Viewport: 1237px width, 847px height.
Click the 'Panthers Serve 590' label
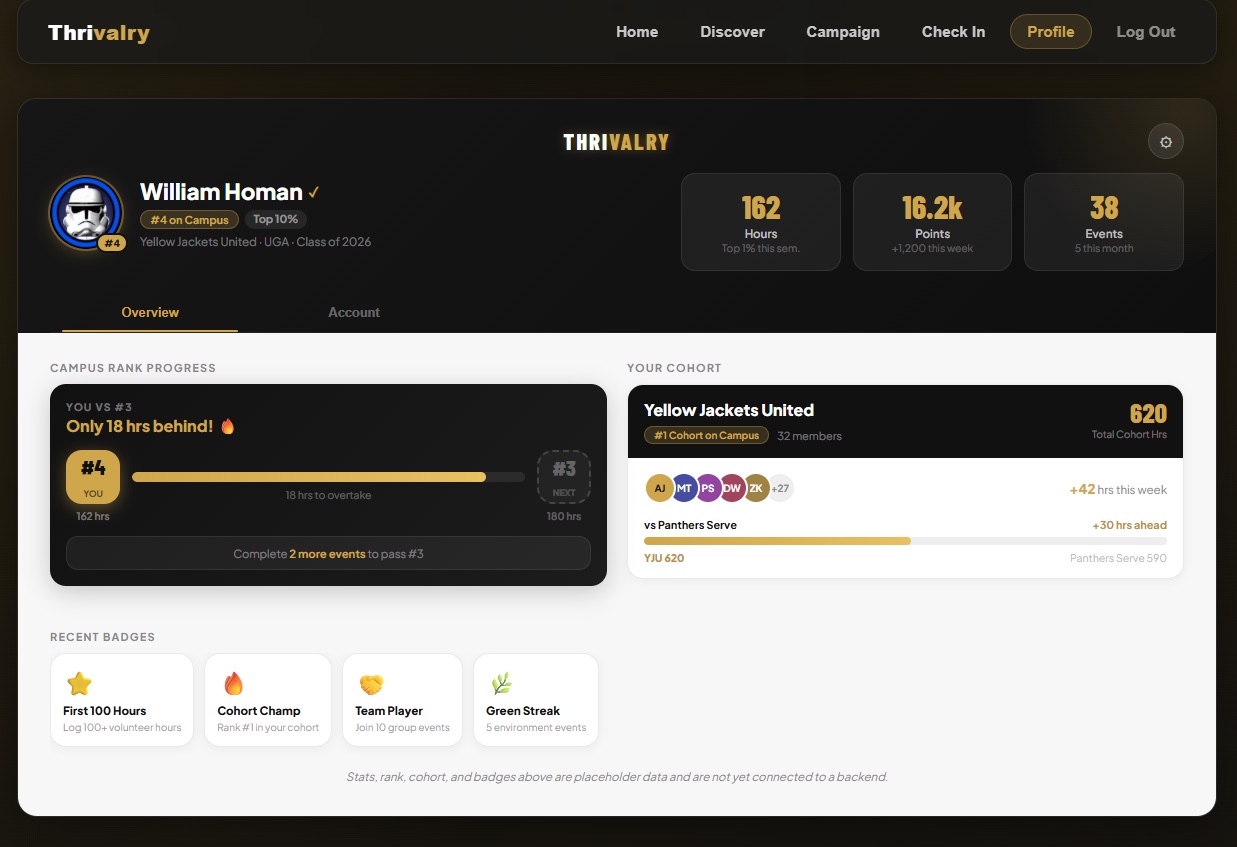(1118, 558)
